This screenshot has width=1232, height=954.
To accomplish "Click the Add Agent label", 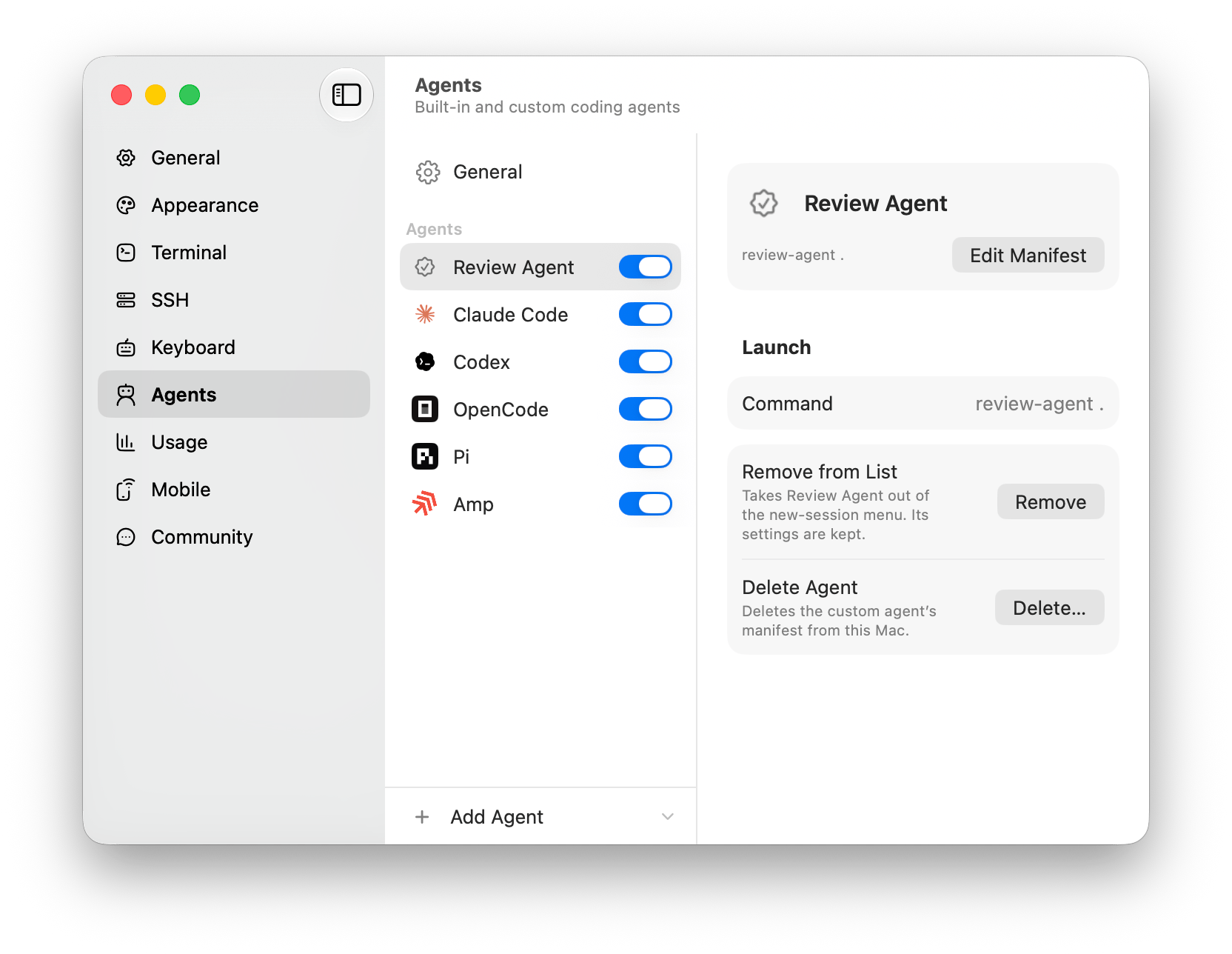I will (x=497, y=817).
